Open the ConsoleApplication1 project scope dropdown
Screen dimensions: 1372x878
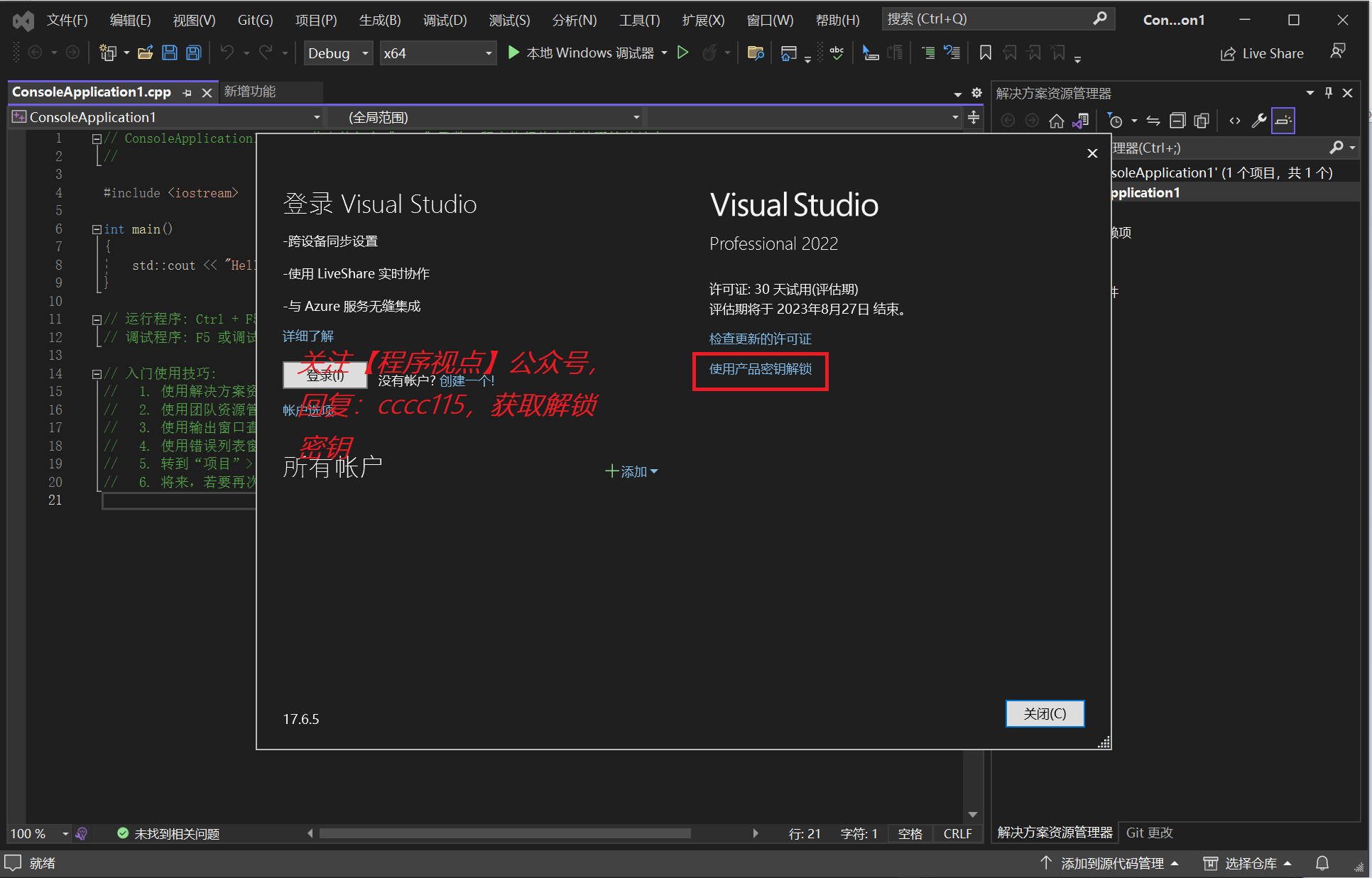click(167, 117)
